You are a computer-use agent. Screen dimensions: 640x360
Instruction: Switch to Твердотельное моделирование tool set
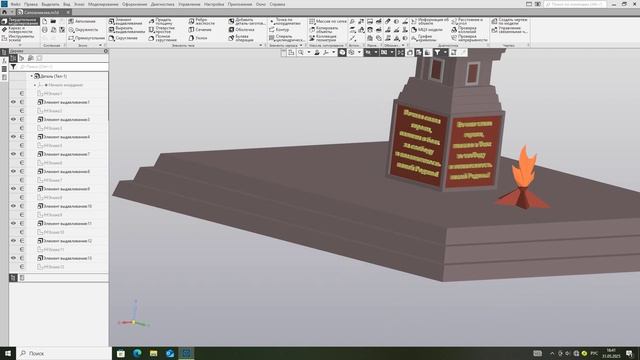point(20,21)
